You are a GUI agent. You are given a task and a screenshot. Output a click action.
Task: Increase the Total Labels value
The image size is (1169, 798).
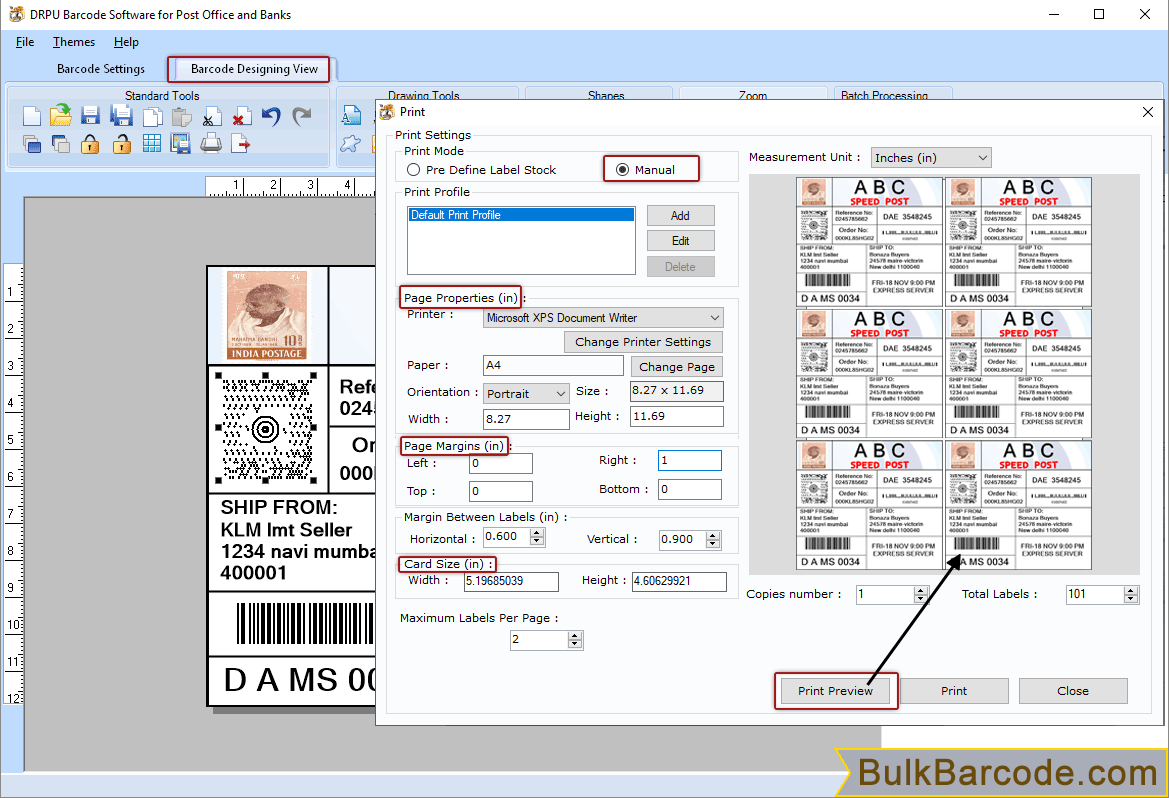click(1131, 591)
